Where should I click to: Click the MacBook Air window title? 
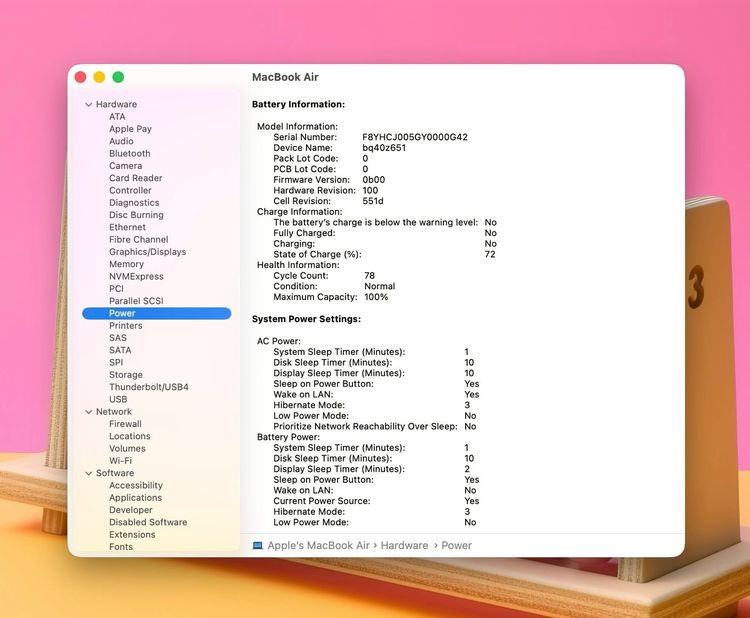click(285, 77)
